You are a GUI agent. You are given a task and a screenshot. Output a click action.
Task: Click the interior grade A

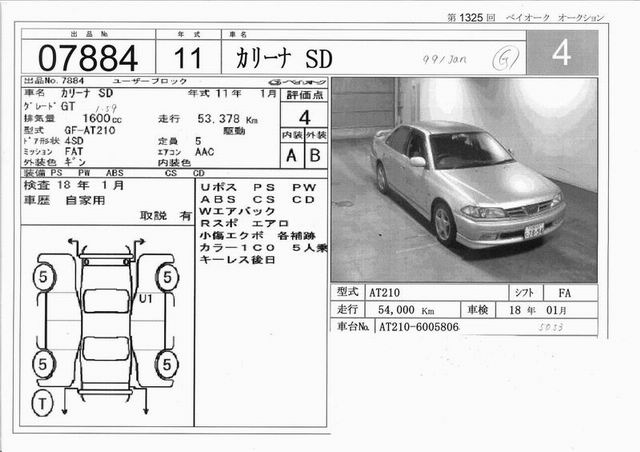291,156
